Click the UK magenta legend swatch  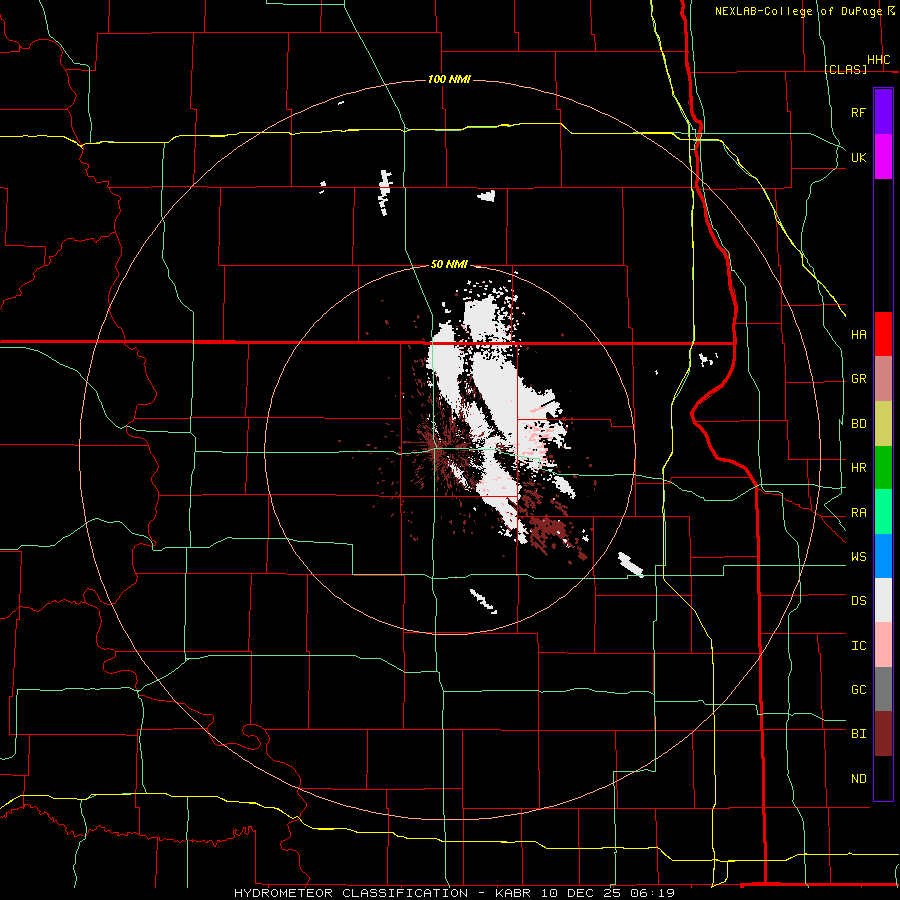pyautogui.click(x=883, y=157)
